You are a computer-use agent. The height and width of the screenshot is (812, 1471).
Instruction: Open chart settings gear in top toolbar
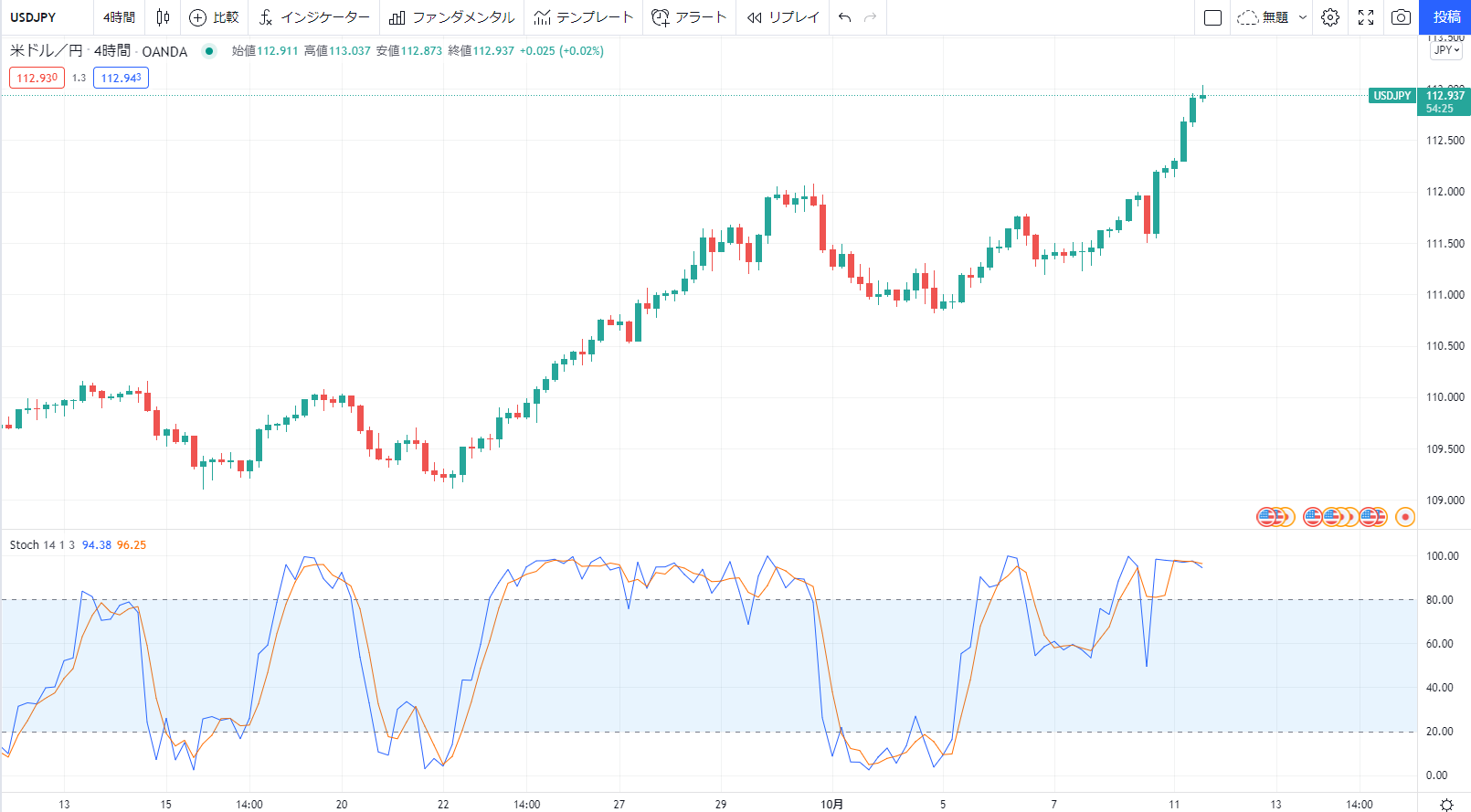click(x=1330, y=17)
